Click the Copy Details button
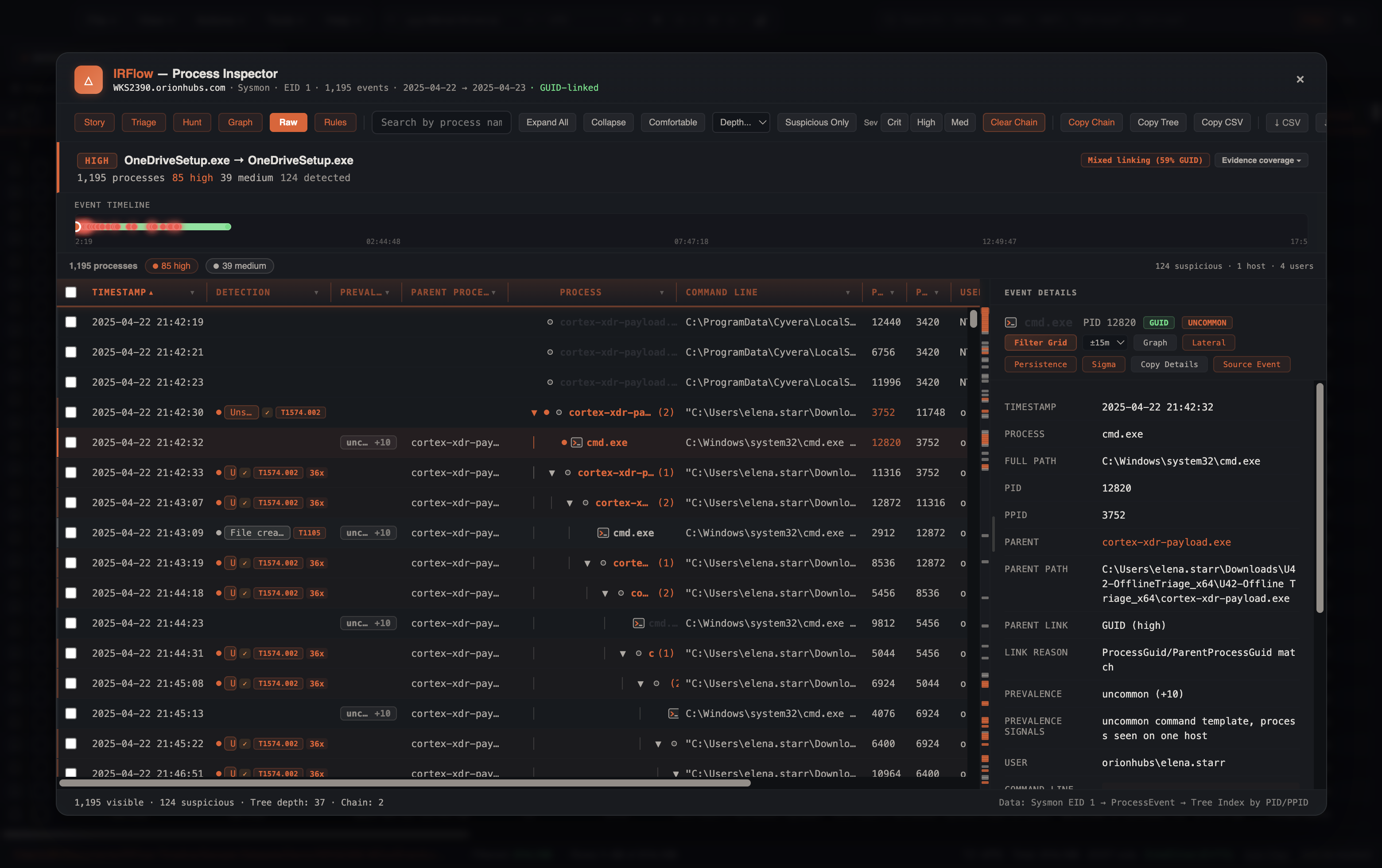Screen dimensions: 1382x868 [x=1168, y=364]
